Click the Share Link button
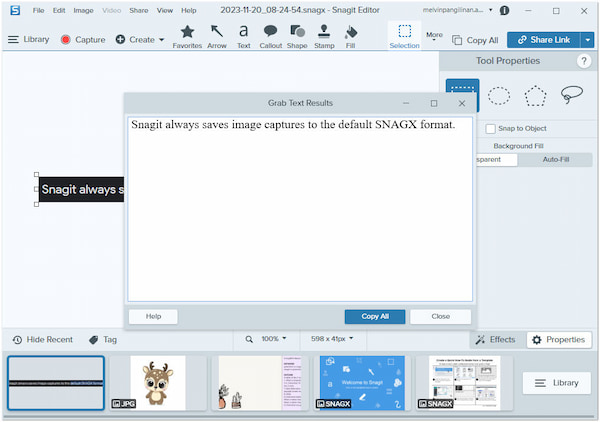 click(x=544, y=40)
